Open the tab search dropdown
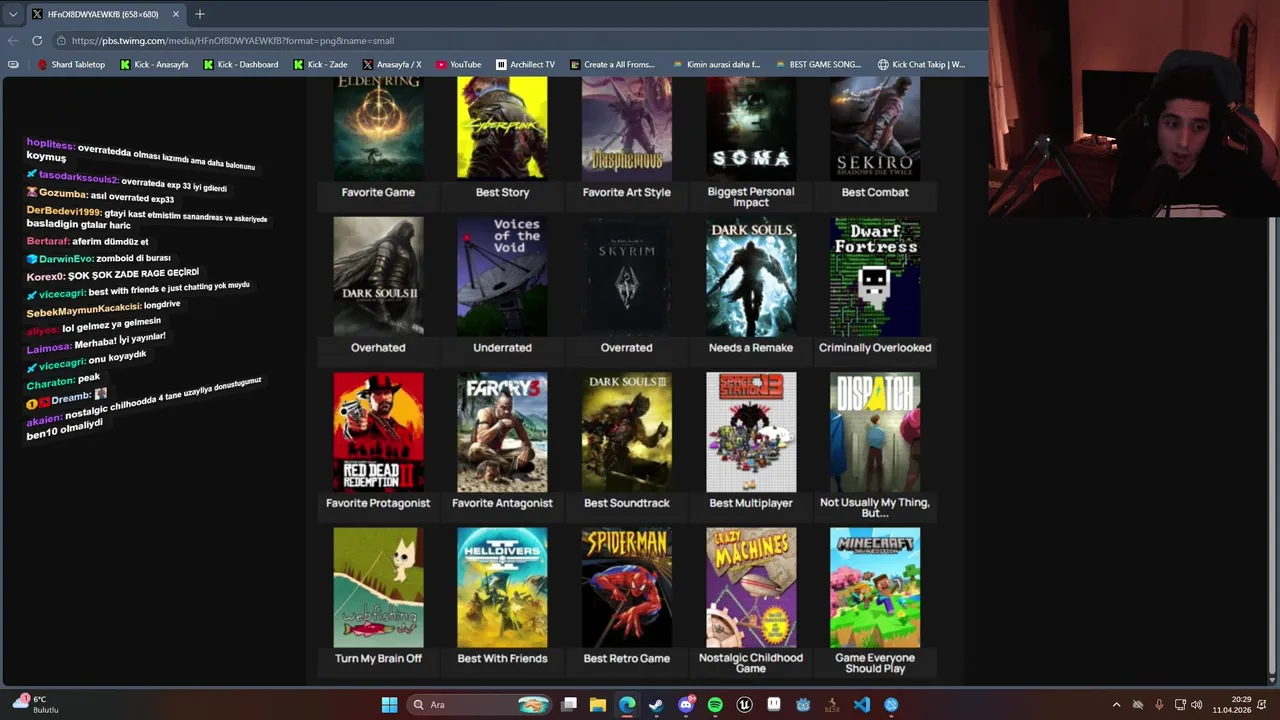 [x=13, y=14]
